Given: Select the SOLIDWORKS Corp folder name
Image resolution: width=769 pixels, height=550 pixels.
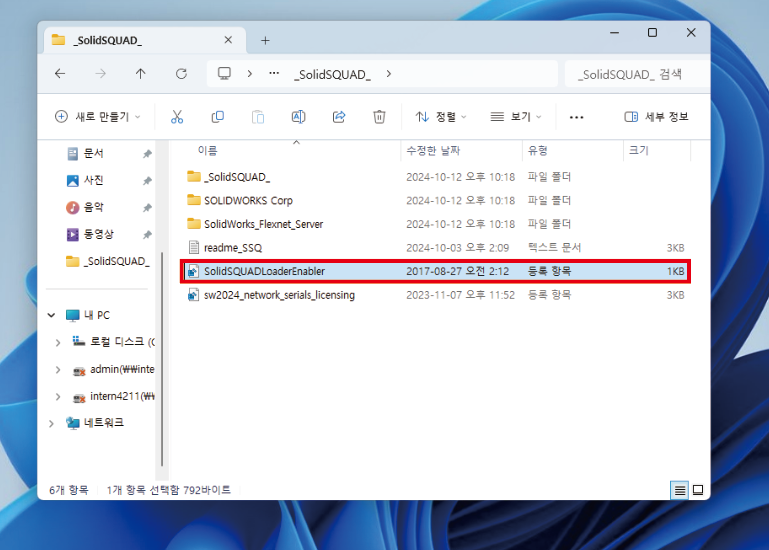Looking at the screenshot, I should (x=248, y=201).
